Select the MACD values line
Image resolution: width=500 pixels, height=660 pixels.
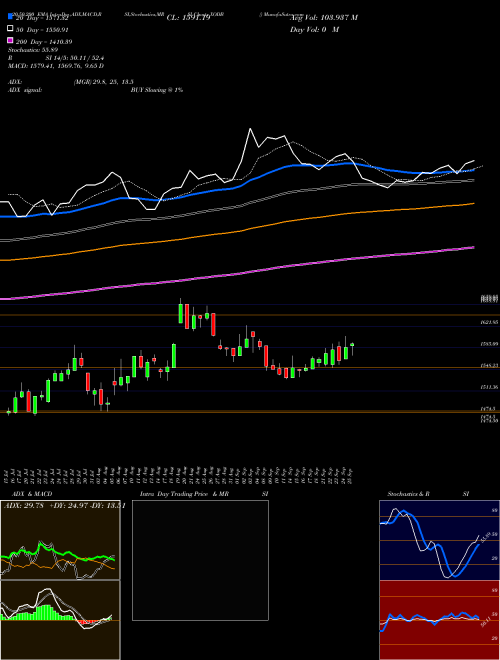point(56,66)
